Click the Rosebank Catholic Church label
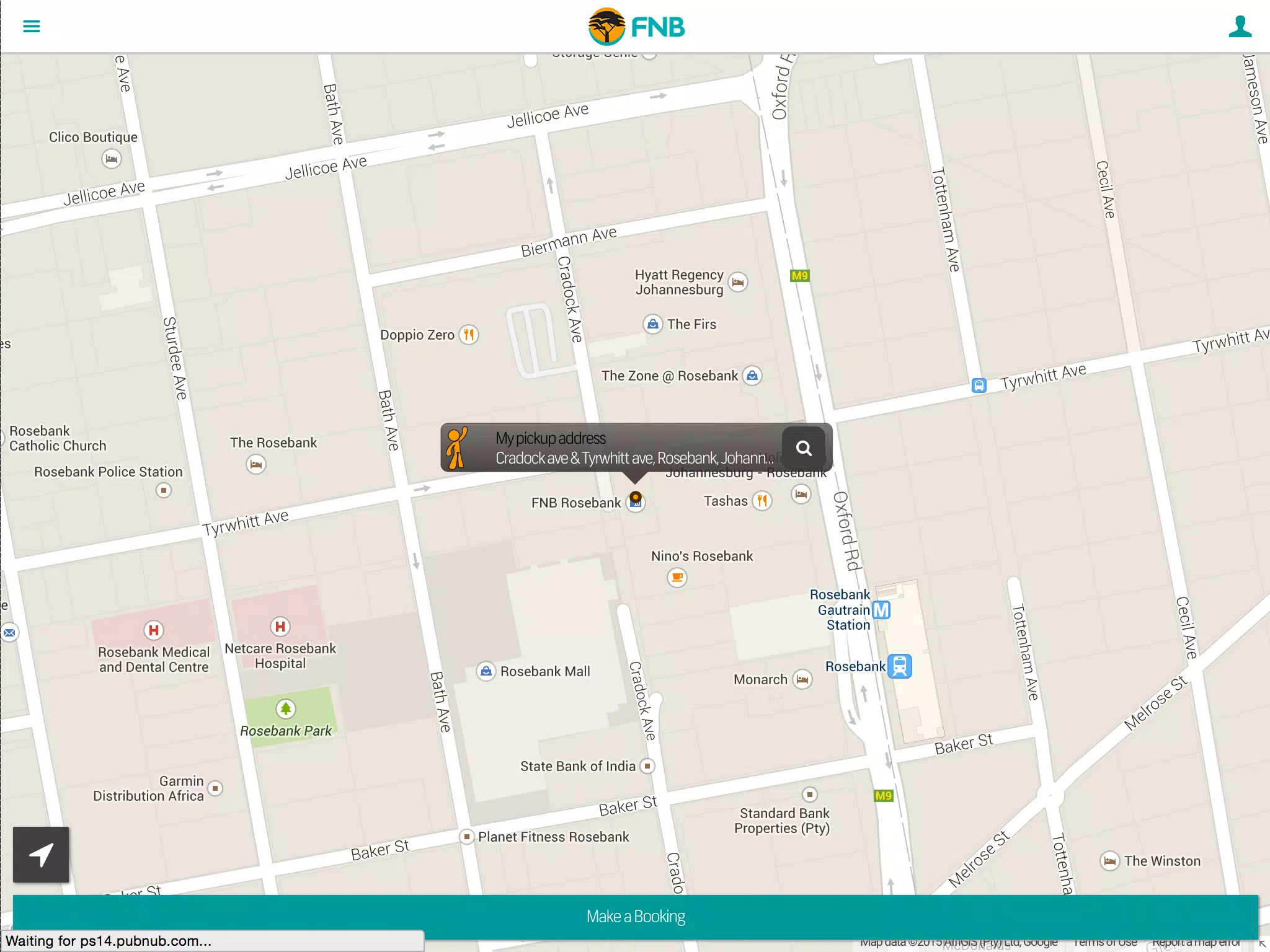Screen dimensions: 1270x952 [58, 438]
